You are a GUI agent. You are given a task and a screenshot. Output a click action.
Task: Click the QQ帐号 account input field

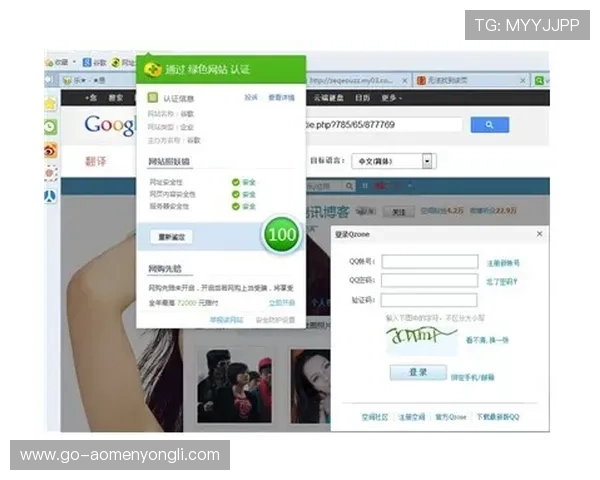(x=429, y=263)
